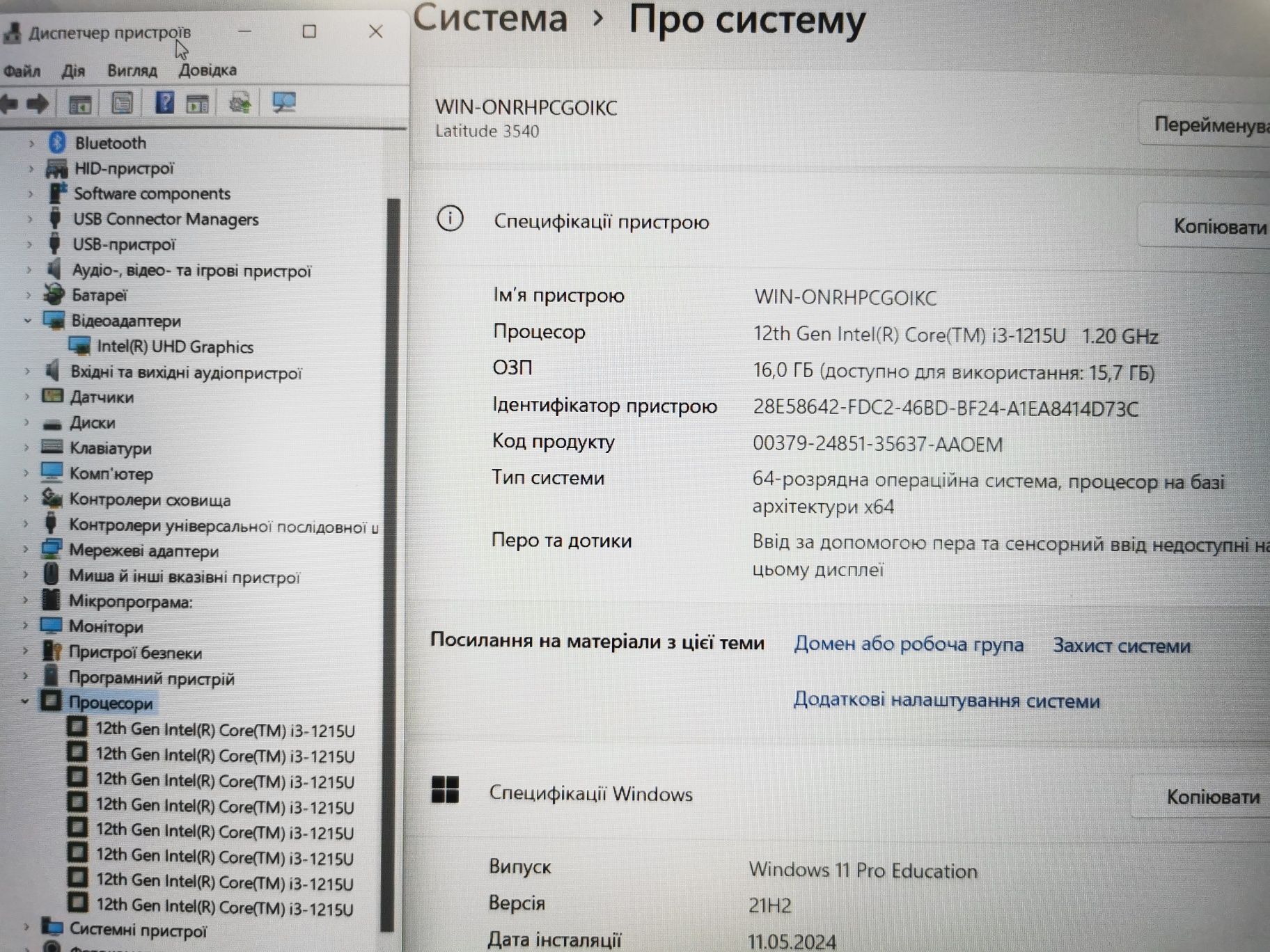The width and height of the screenshot is (1270, 952).
Task: Click the Latitude 3540 model text
Action: [487, 132]
